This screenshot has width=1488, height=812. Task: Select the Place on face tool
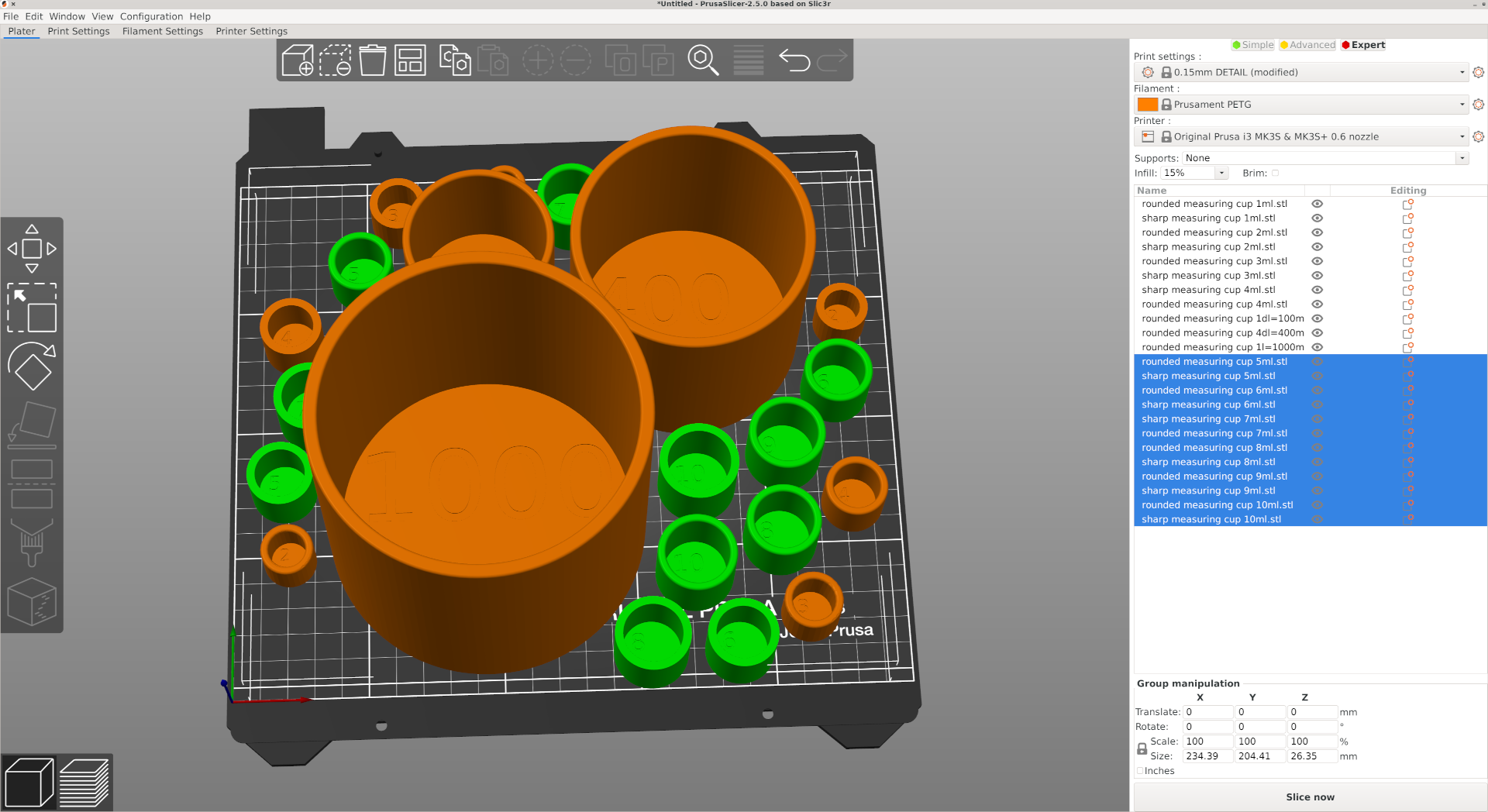pos(32,425)
